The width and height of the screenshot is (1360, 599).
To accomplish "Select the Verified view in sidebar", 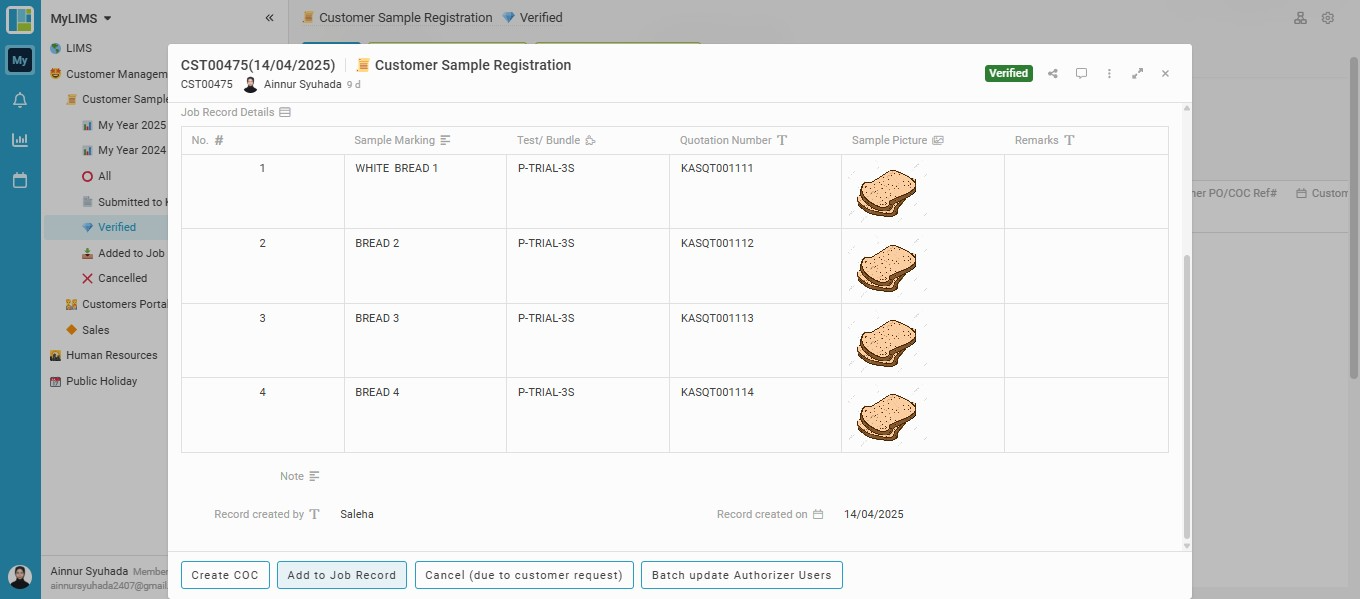I will [105, 227].
